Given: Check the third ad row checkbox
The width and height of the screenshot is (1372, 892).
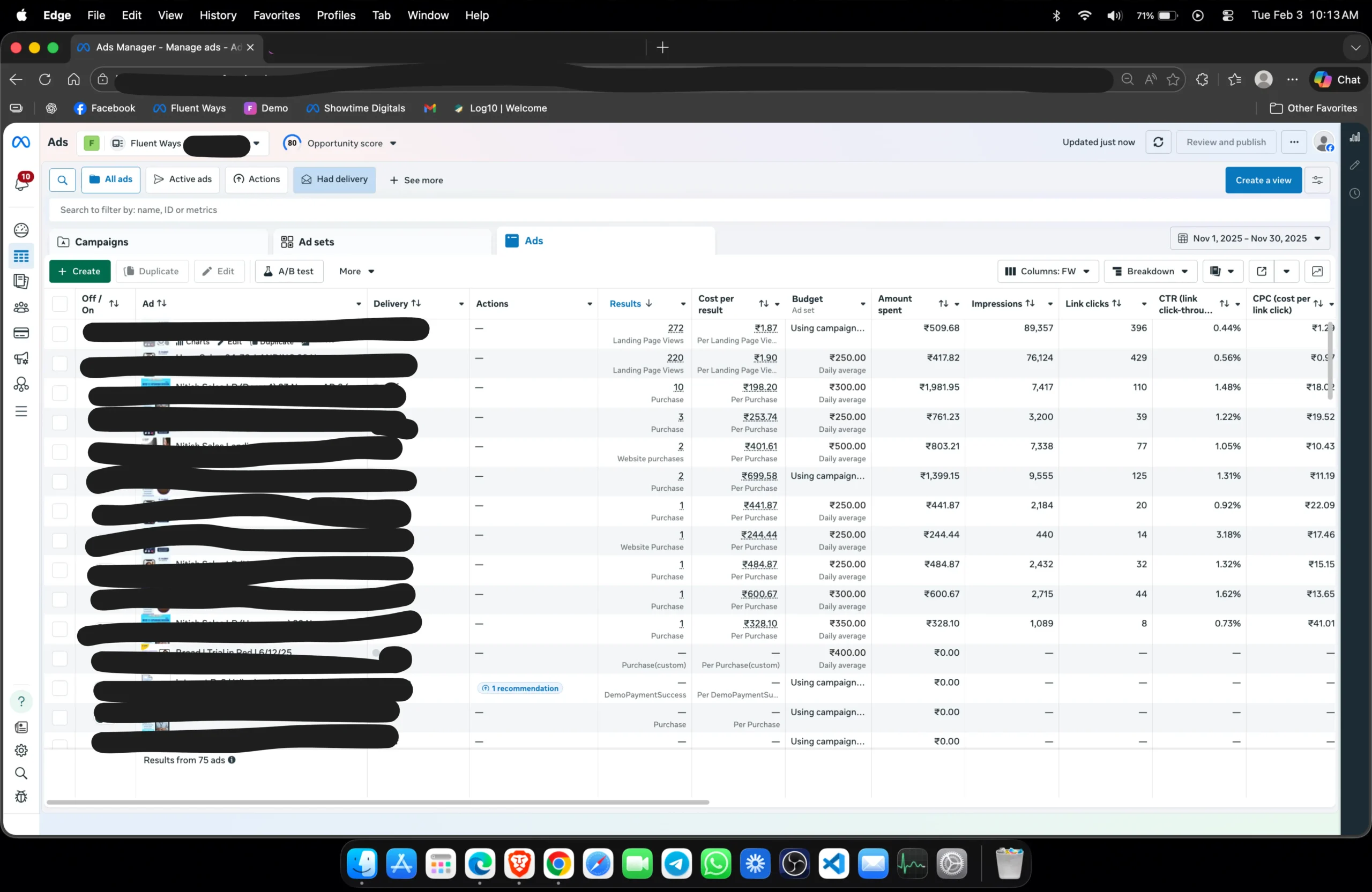Looking at the screenshot, I should tap(60, 393).
